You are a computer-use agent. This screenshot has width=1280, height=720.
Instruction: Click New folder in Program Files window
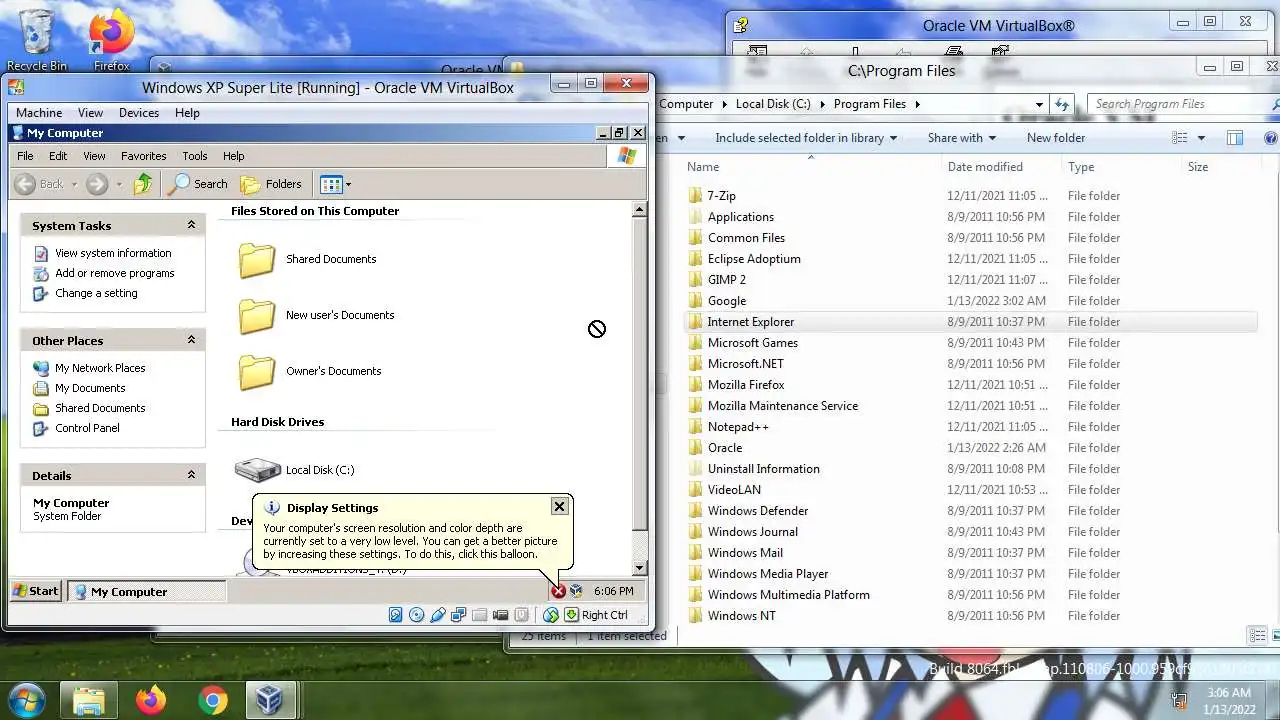pyautogui.click(x=1056, y=138)
